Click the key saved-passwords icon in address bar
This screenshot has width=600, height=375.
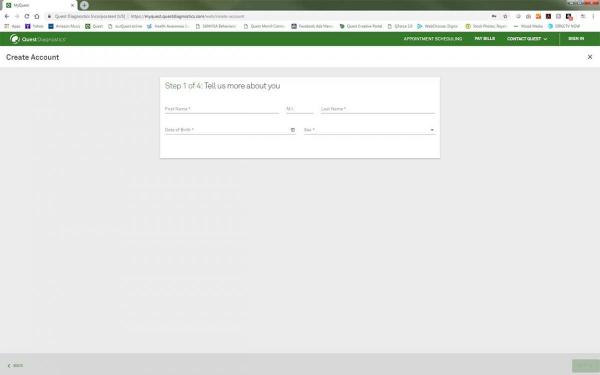pyautogui.click(x=494, y=16)
